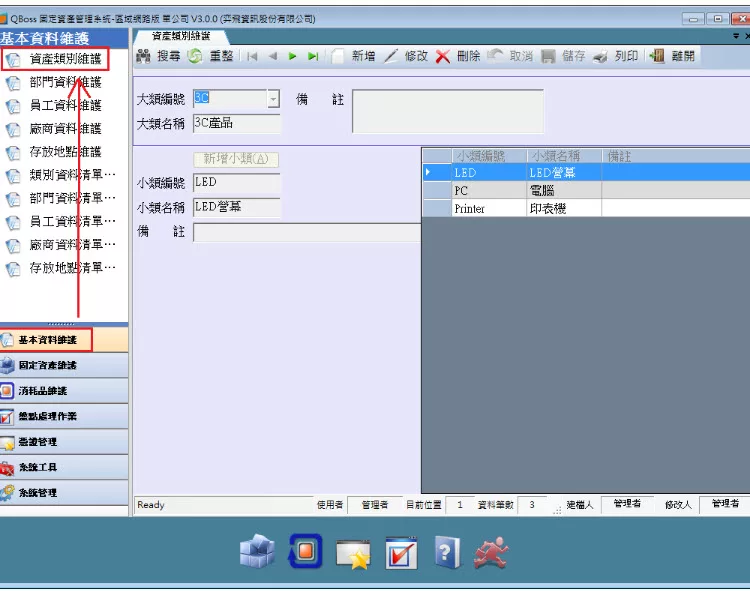Click the question mark help icon
Viewport: 750px width, 591px height.
point(447,551)
